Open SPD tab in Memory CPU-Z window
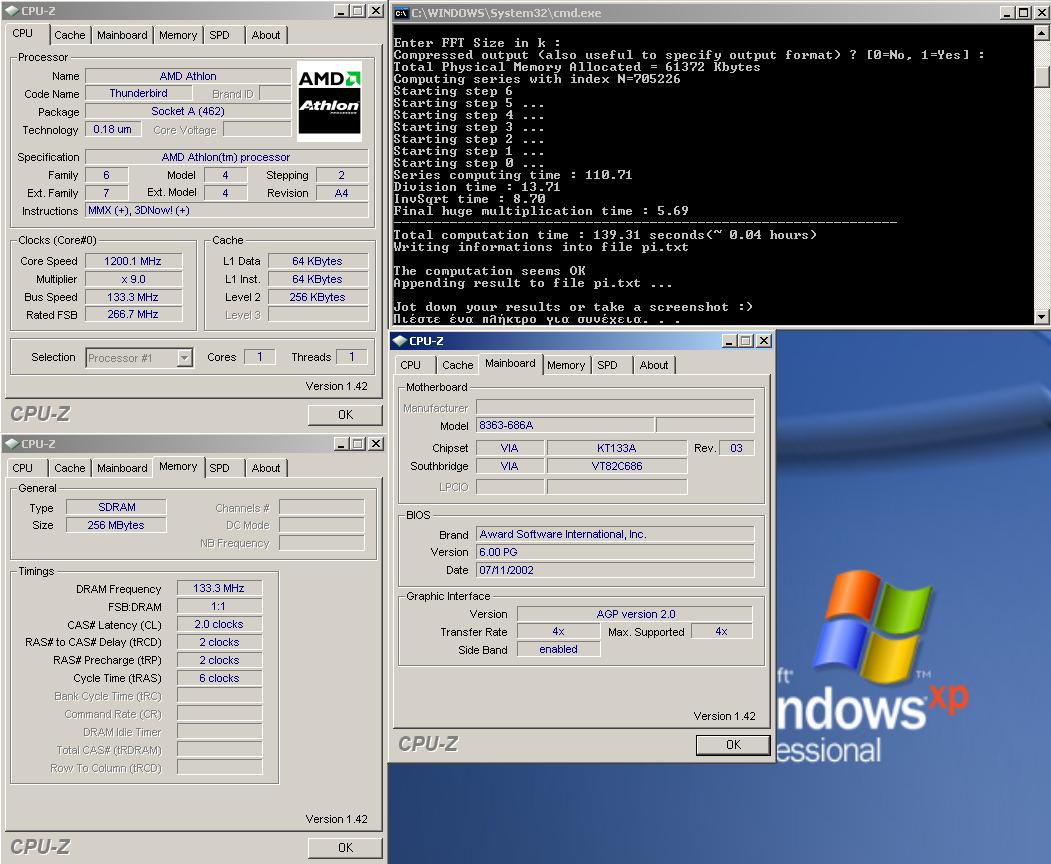 219,468
